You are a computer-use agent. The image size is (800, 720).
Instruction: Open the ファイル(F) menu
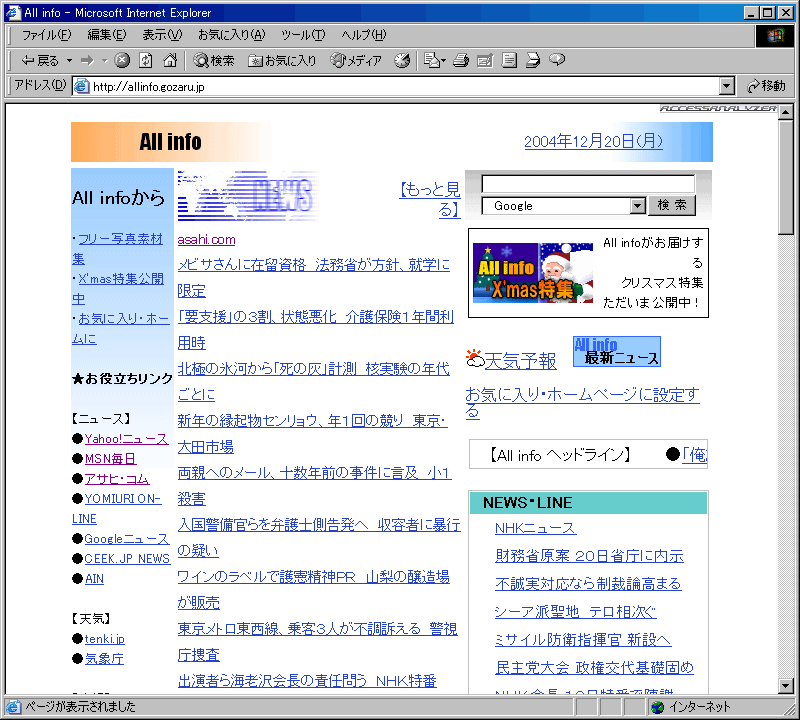(x=46, y=35)
